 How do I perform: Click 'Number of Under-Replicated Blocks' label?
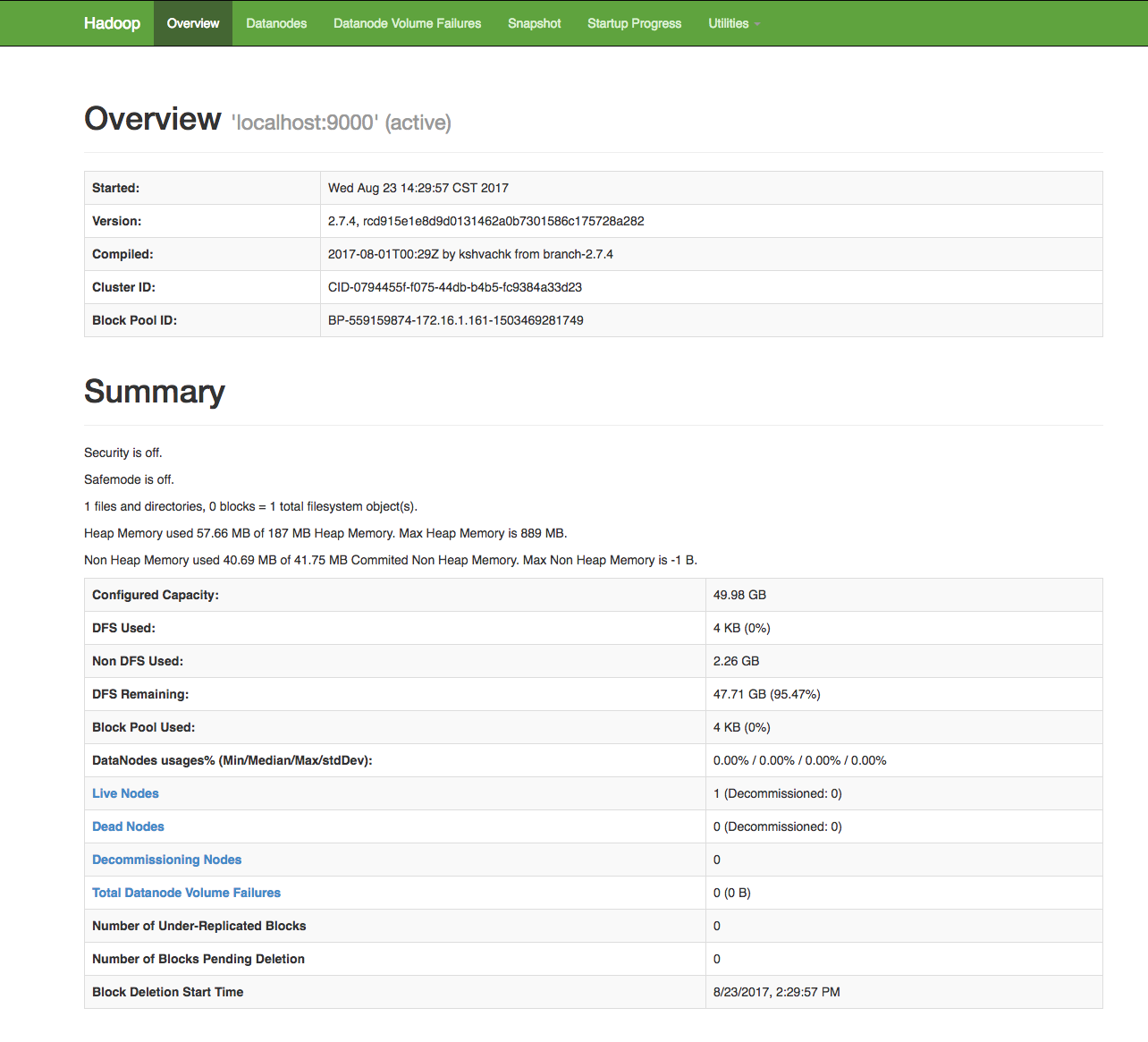click(198, 926)
